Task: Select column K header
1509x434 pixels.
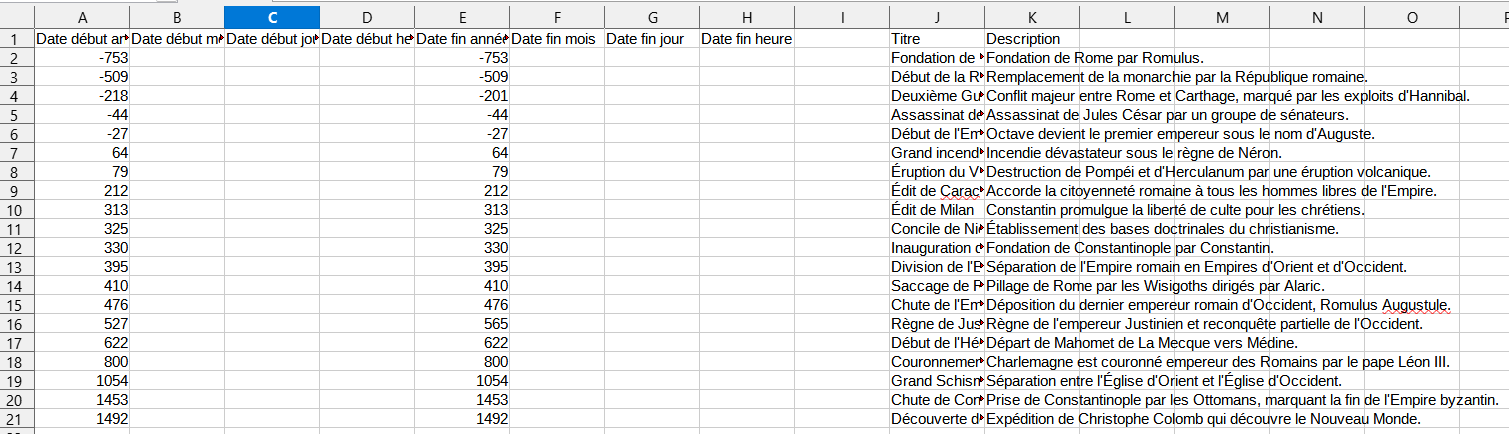Action: (1032, 17)
